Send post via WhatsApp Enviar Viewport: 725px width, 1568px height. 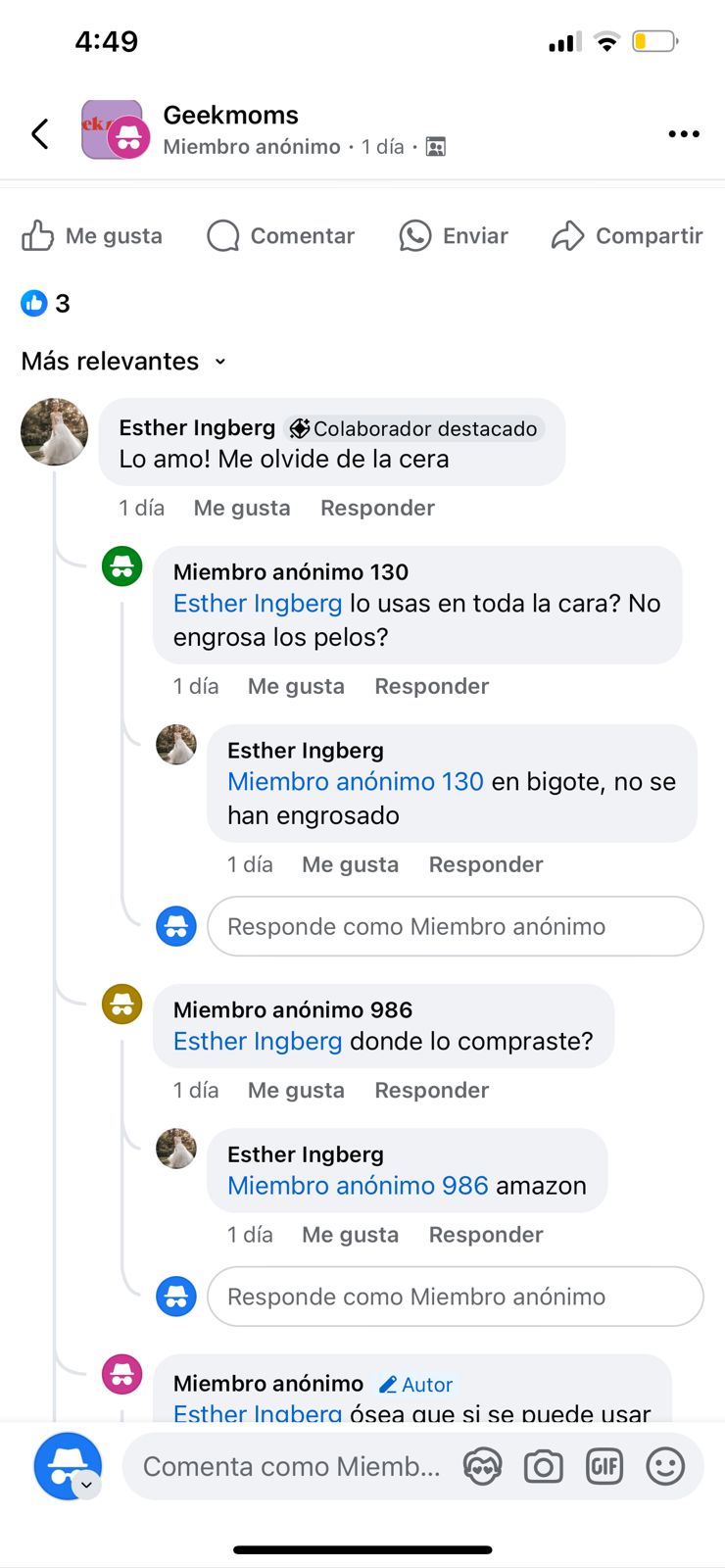[454, 236]
